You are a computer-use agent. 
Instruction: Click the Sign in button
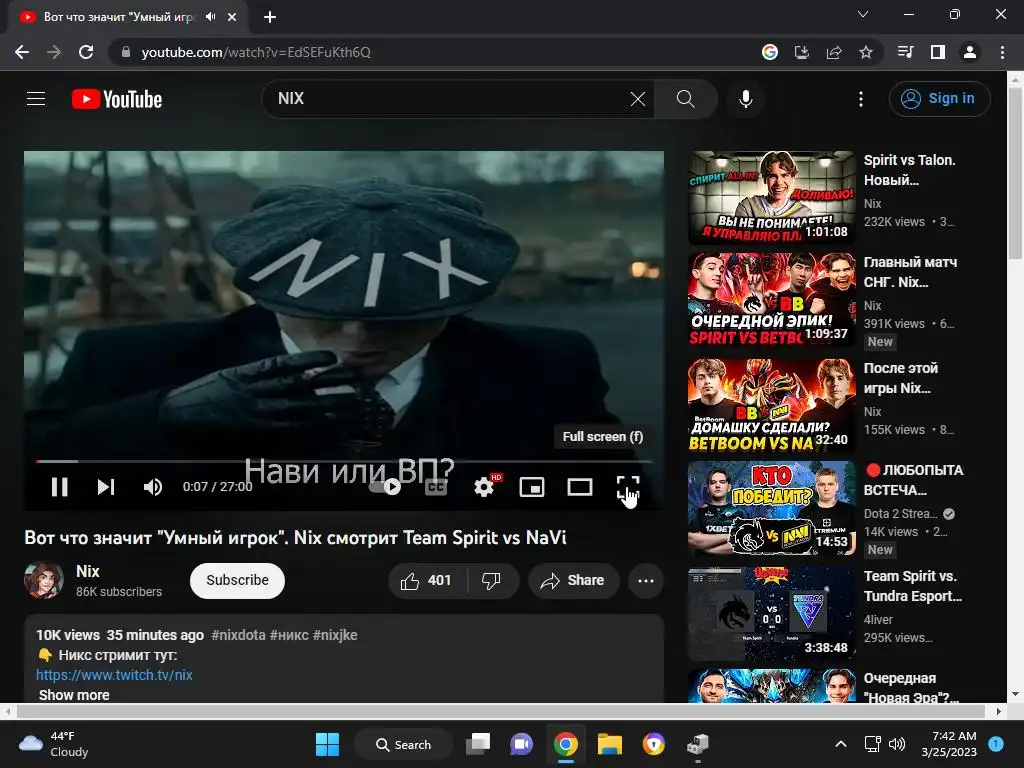coord(939,99)
